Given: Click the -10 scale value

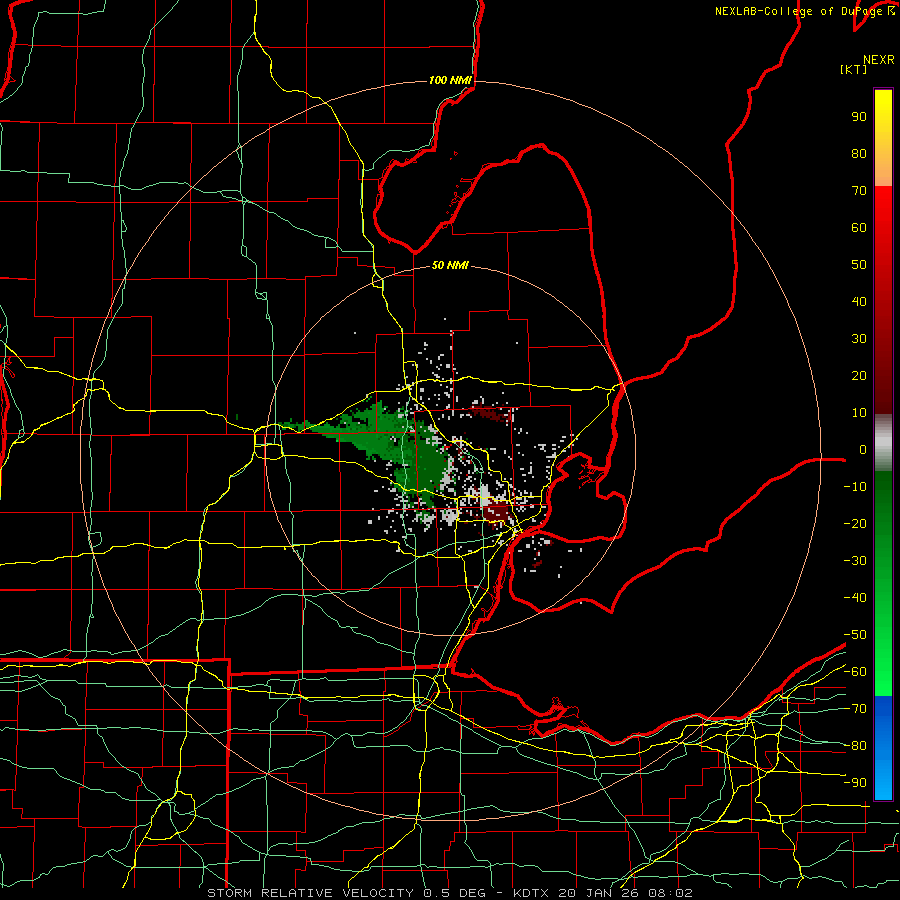Looking at the screenshot, I should (x=855, y=487).
